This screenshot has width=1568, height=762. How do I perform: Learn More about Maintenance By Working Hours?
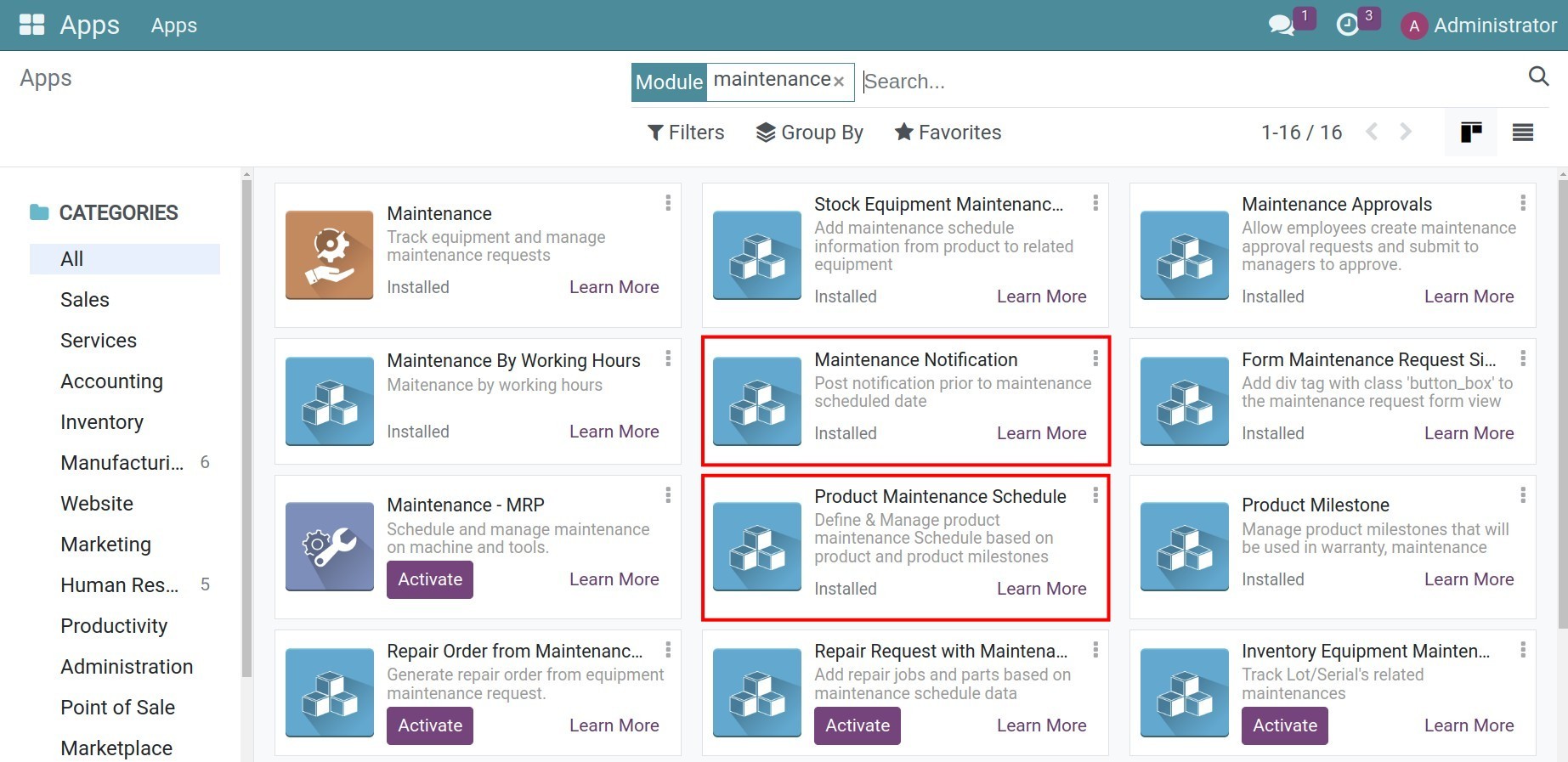click(x=614, y=432)
